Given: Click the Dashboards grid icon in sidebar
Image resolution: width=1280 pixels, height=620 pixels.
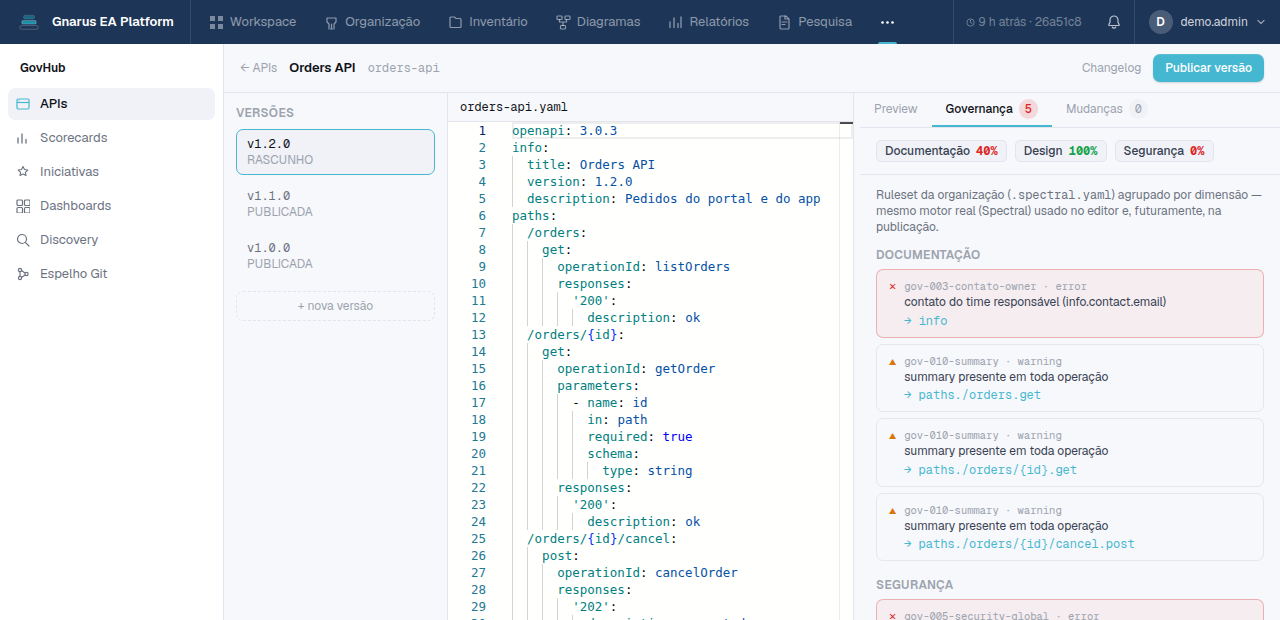Looking at the screenshot, I should (23, 206).
